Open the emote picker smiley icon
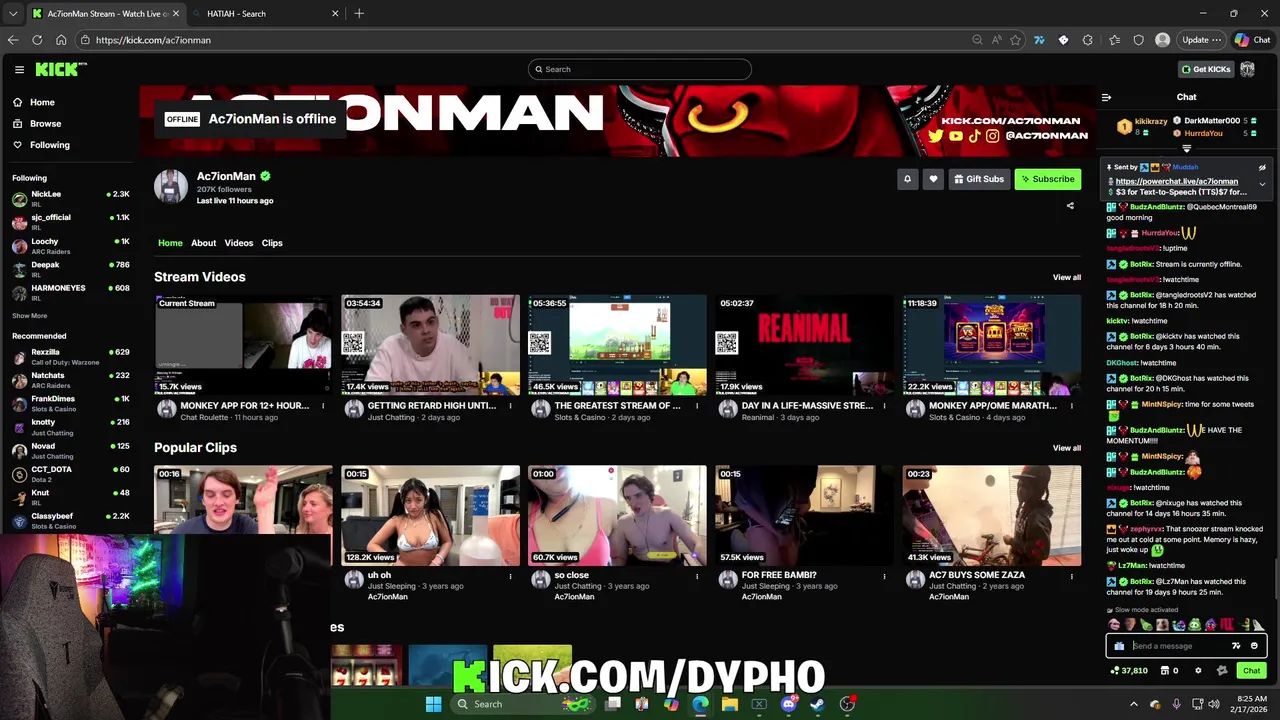This screenshot has height=720, width=1280. [x=1254, y=646]
